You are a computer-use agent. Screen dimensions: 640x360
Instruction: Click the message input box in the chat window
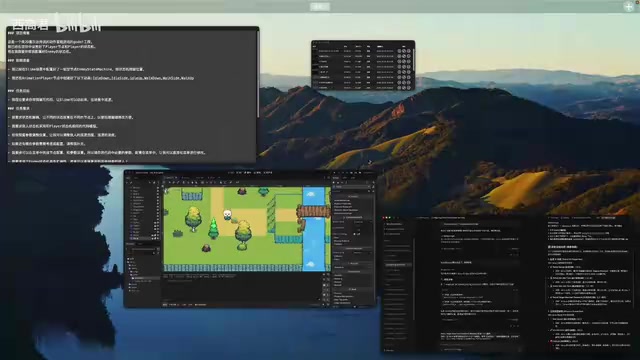click(480, 347)
